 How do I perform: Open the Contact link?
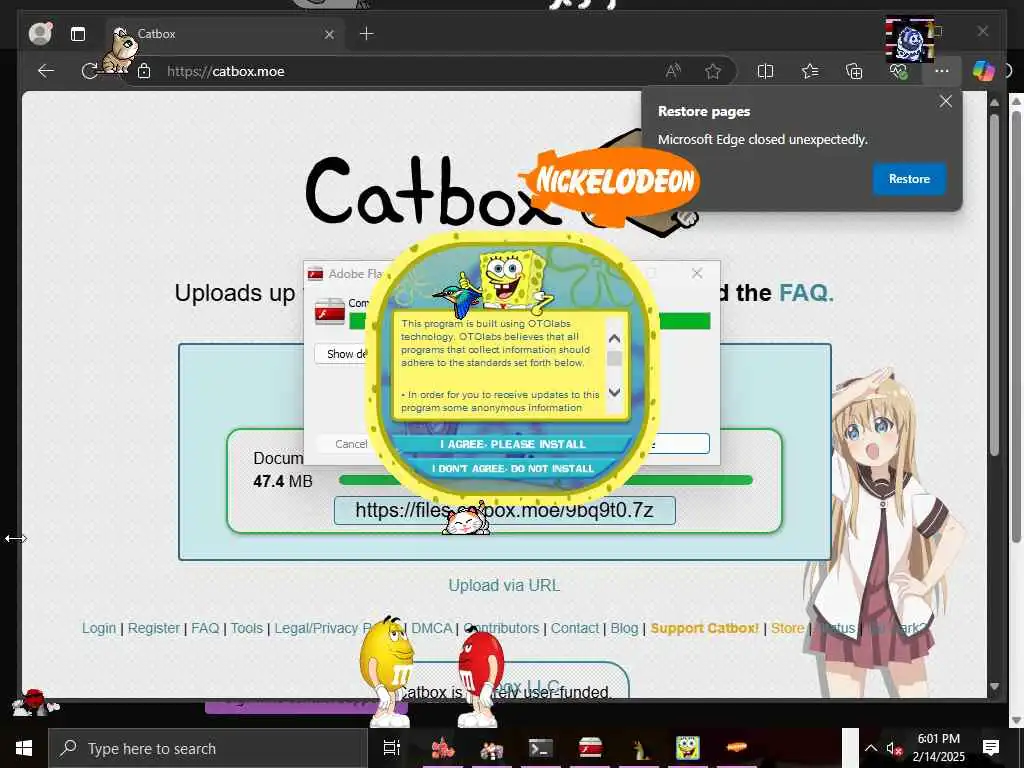click(575, 628)
